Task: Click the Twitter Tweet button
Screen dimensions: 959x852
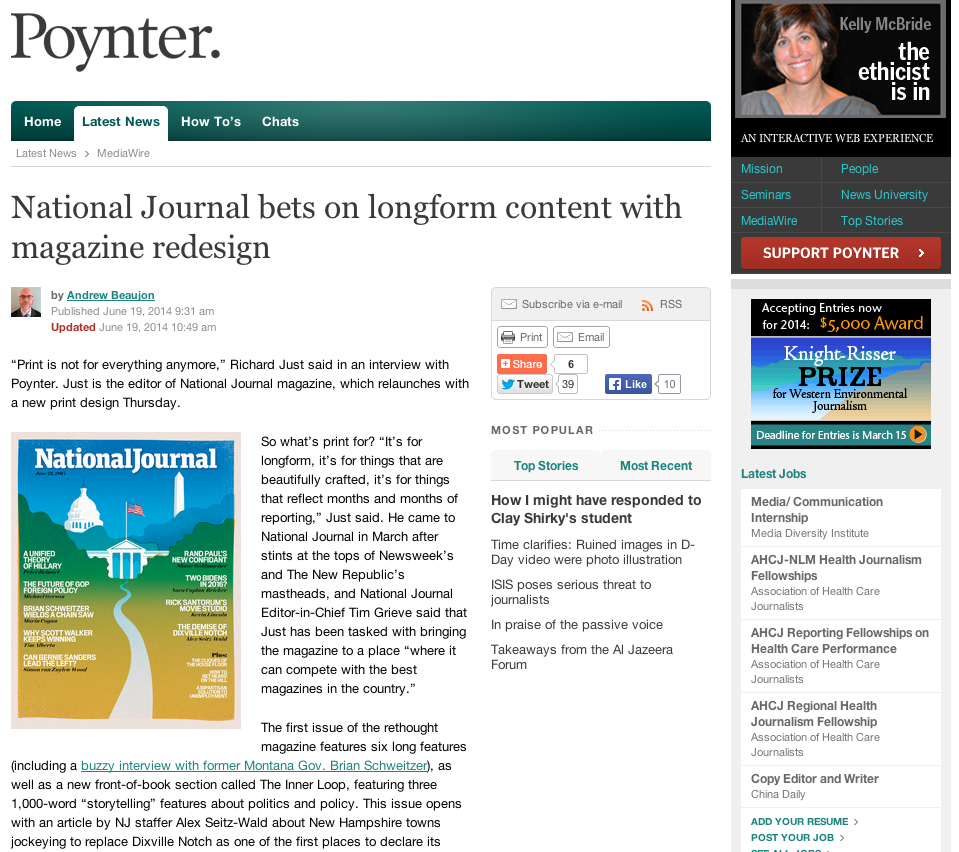Action: pos(525,384)
